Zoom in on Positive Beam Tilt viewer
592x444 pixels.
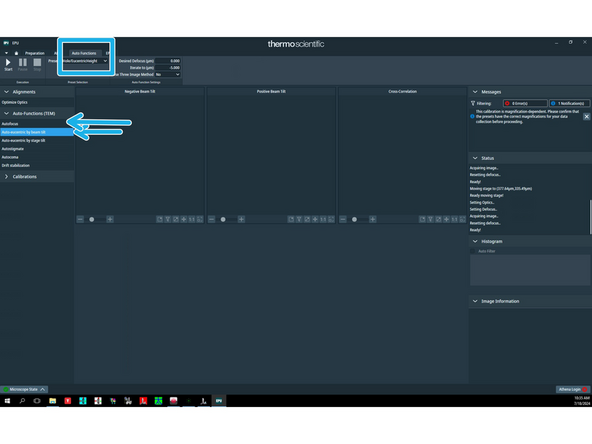pyautogui.click(x=241, y=219)
